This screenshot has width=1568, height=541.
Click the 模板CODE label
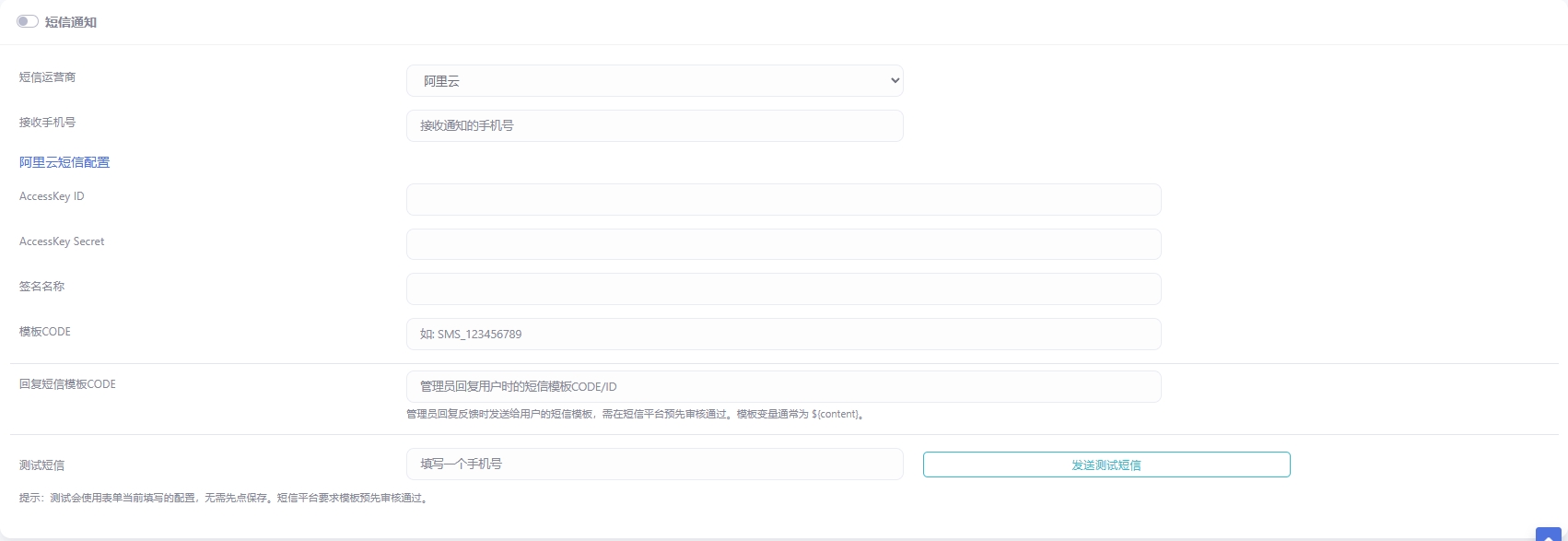click(45, 332)
